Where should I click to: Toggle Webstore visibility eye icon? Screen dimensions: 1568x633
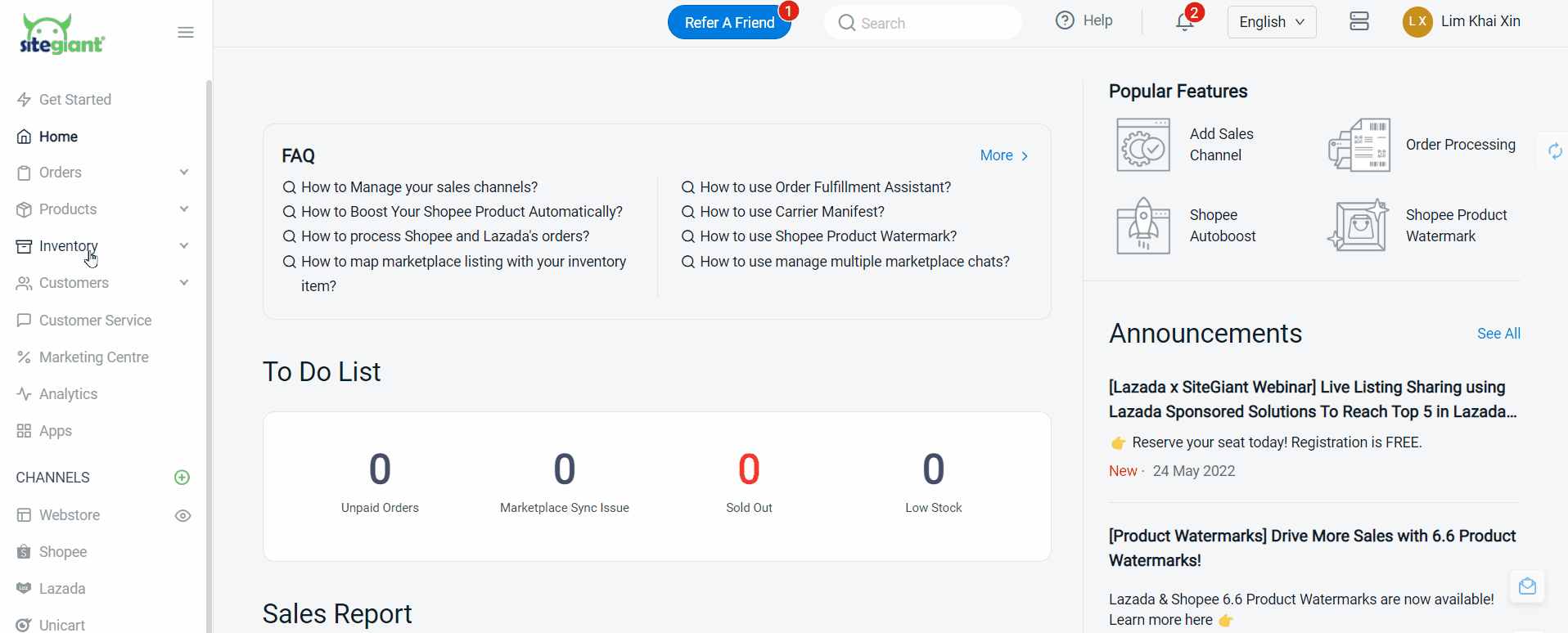tap(183, 516)
